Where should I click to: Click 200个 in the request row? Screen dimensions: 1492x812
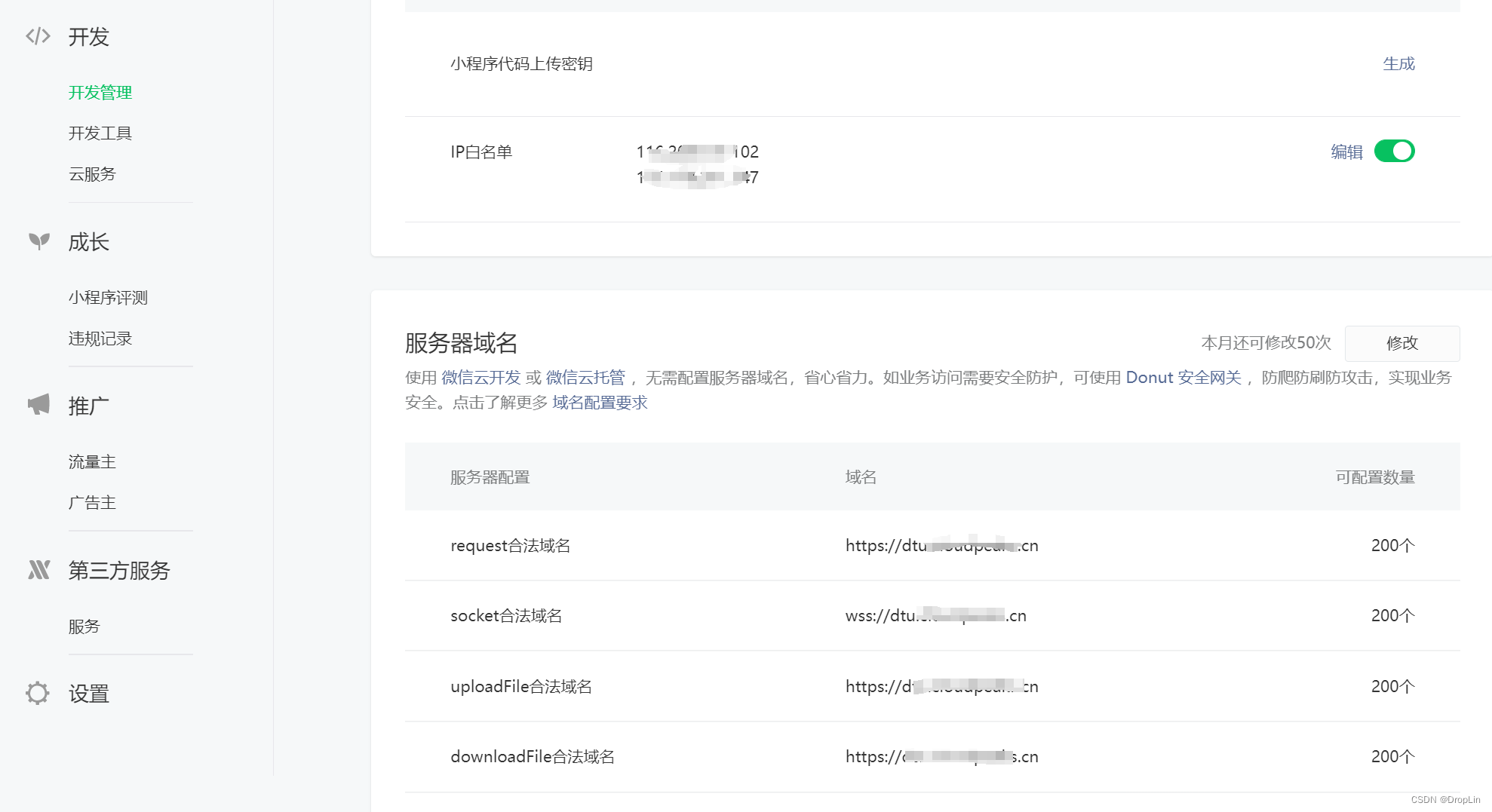pyautogui.click(x=1392, y=546)
